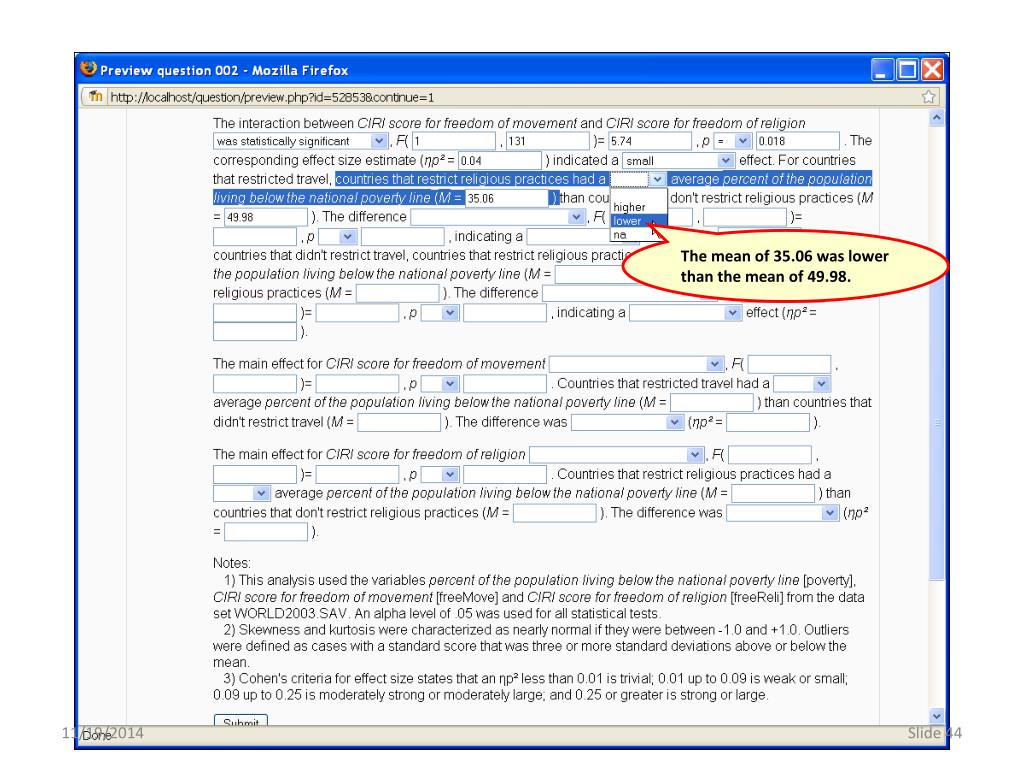1024x768 pixels.
Task: Maximize the Preview question window
Action: pos(907,69)
